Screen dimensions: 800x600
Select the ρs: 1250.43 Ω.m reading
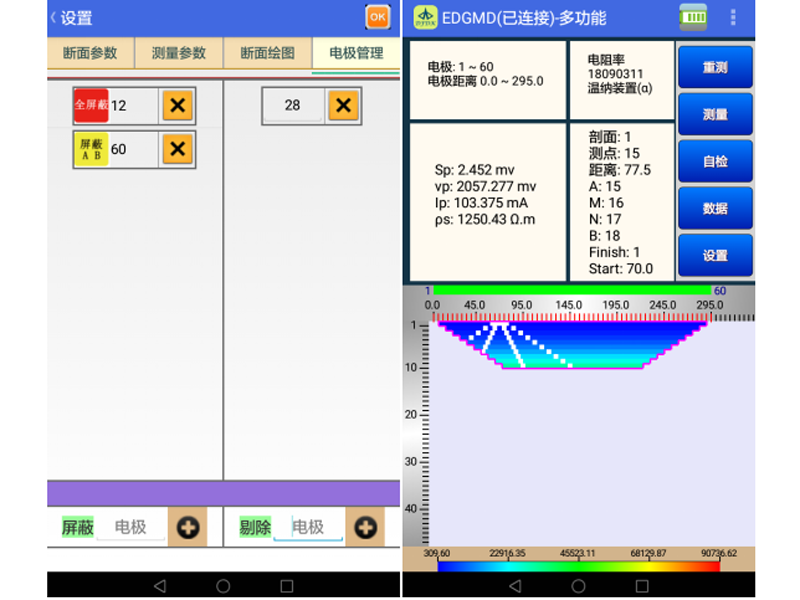pos(485,219)
